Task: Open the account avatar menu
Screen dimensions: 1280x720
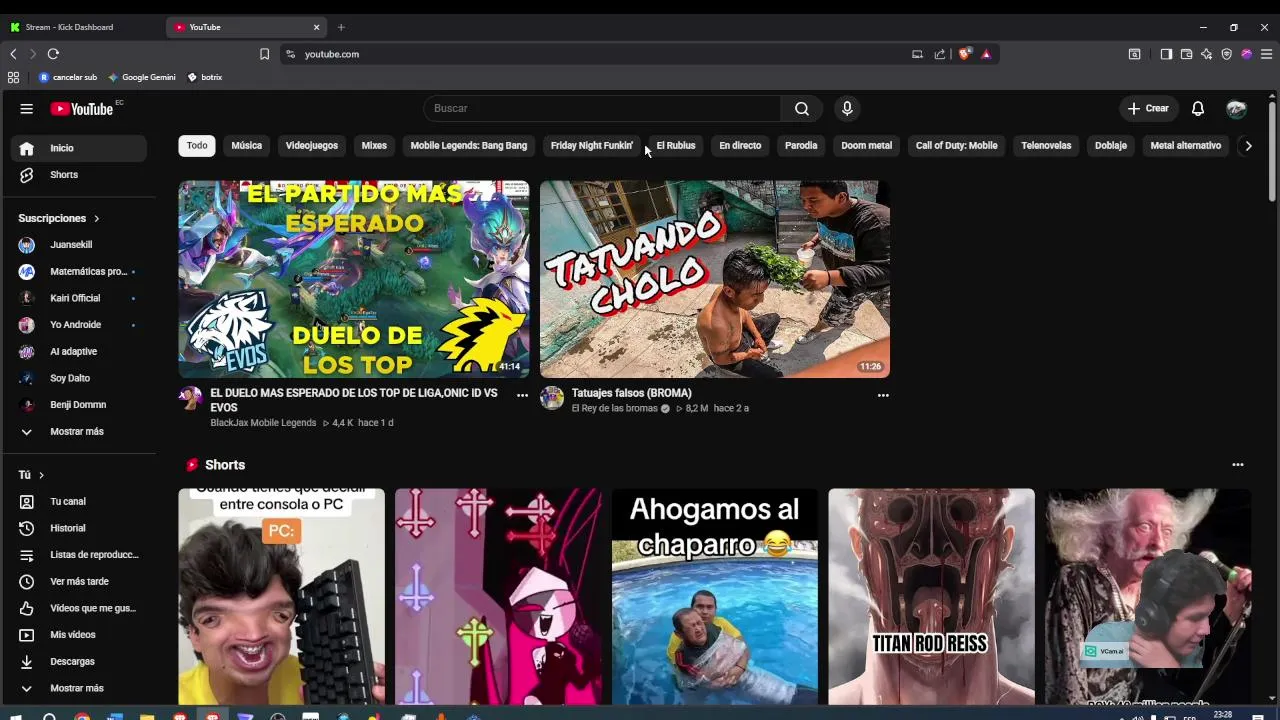Action: click(1237, 108)
